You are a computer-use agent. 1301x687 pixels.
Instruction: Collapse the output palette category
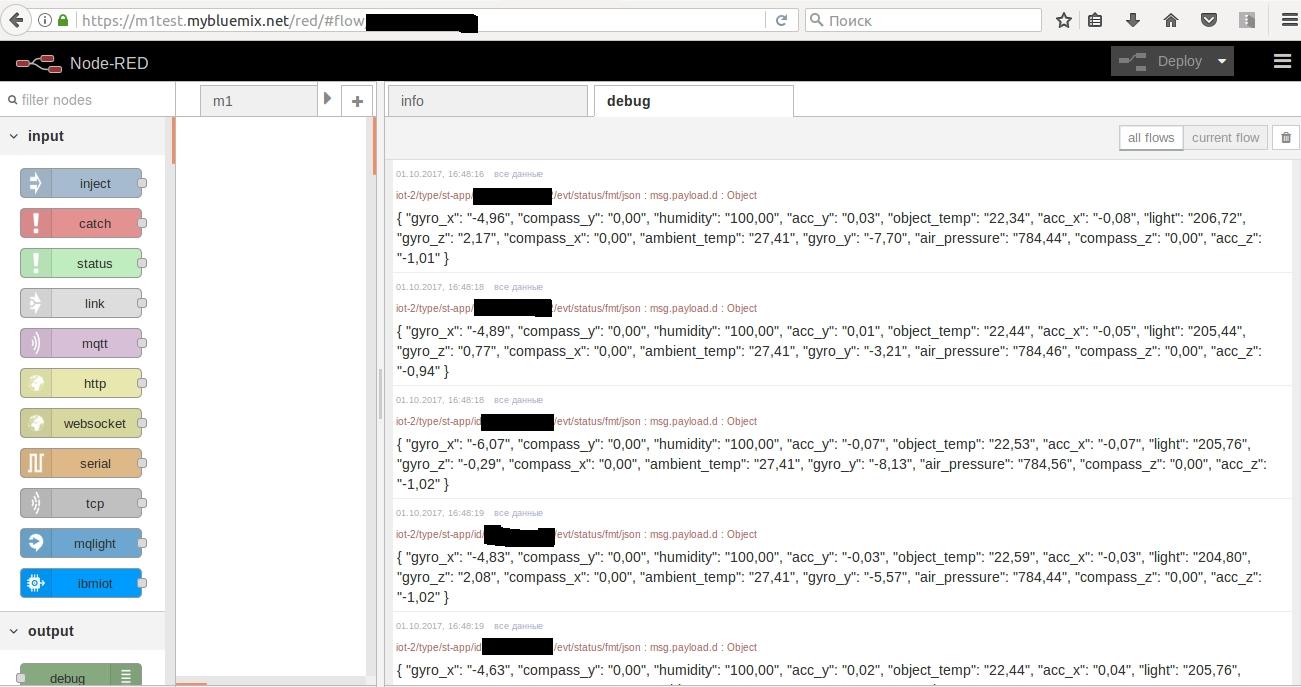[x=14, y=631]
